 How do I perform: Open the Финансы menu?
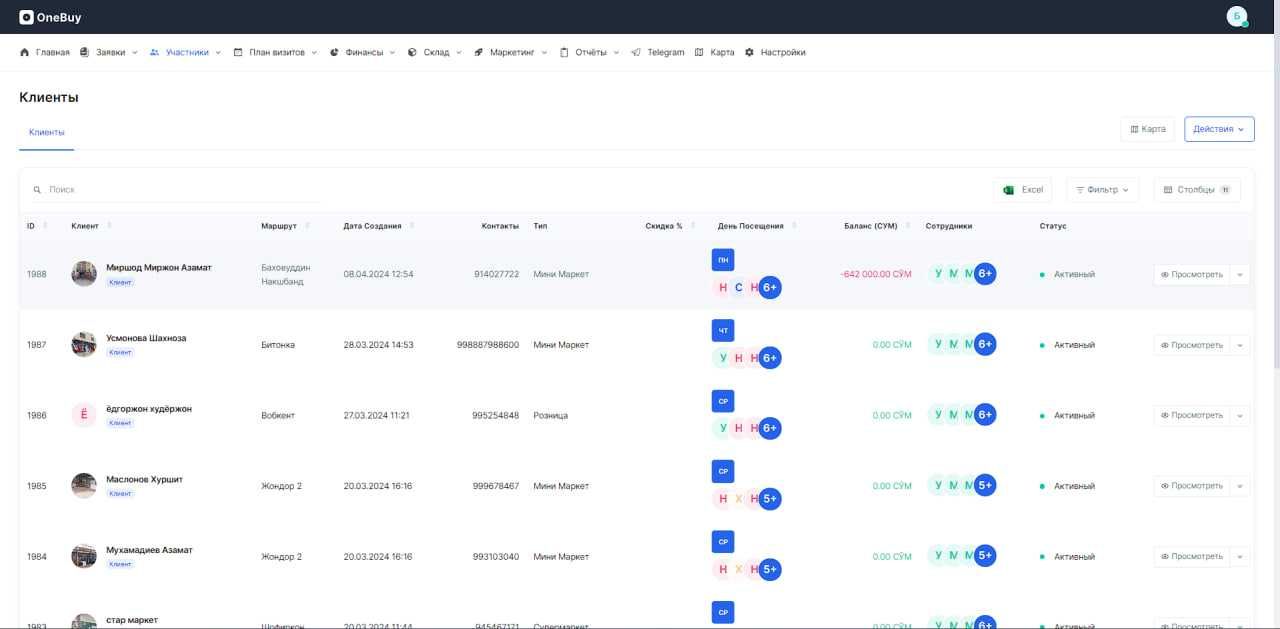coord(362,52)
